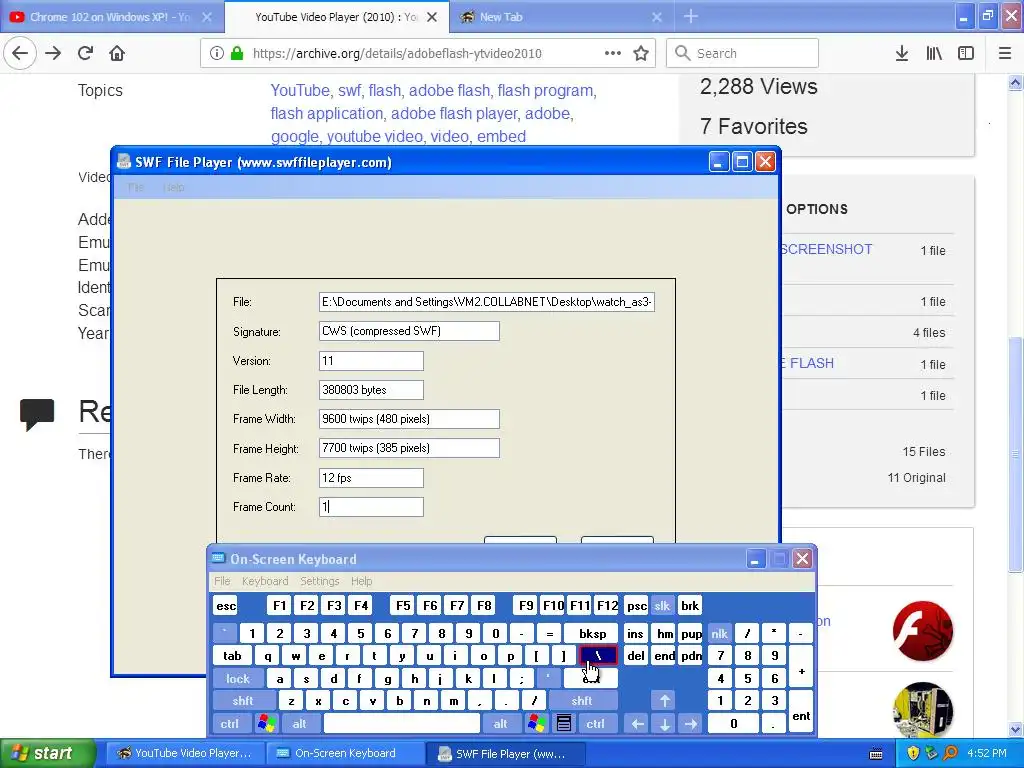
Task: Open the Windows start button
Action: coord(48,753)
